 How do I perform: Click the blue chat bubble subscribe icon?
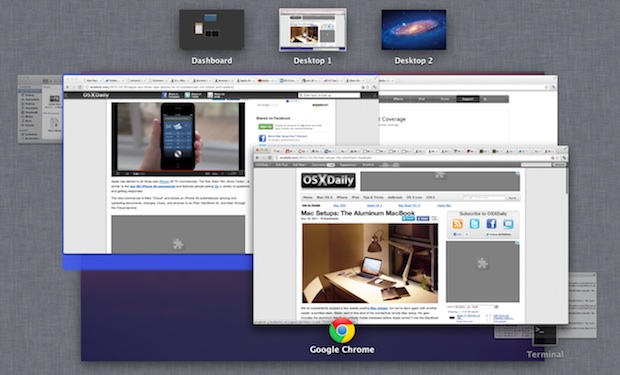508,224
